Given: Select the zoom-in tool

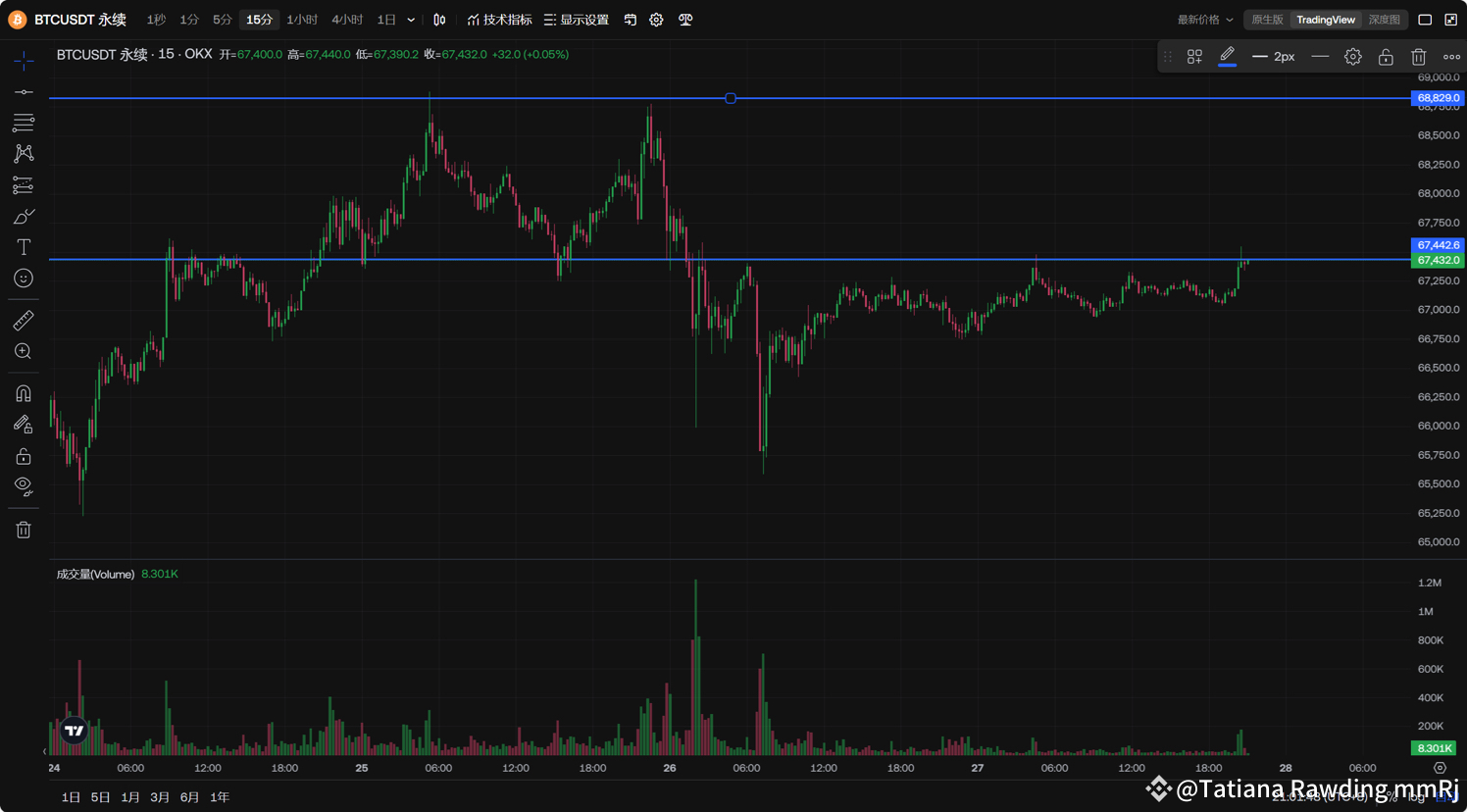Looking at the screenshot, I should coord(24,351).
